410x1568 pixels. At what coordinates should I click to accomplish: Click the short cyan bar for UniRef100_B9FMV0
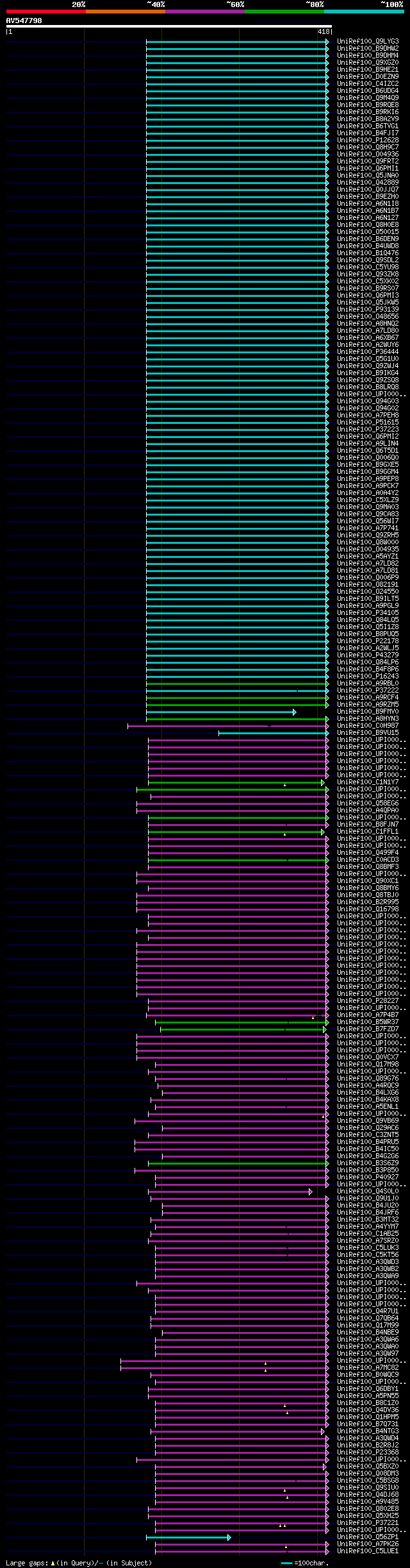click(221, 712)
